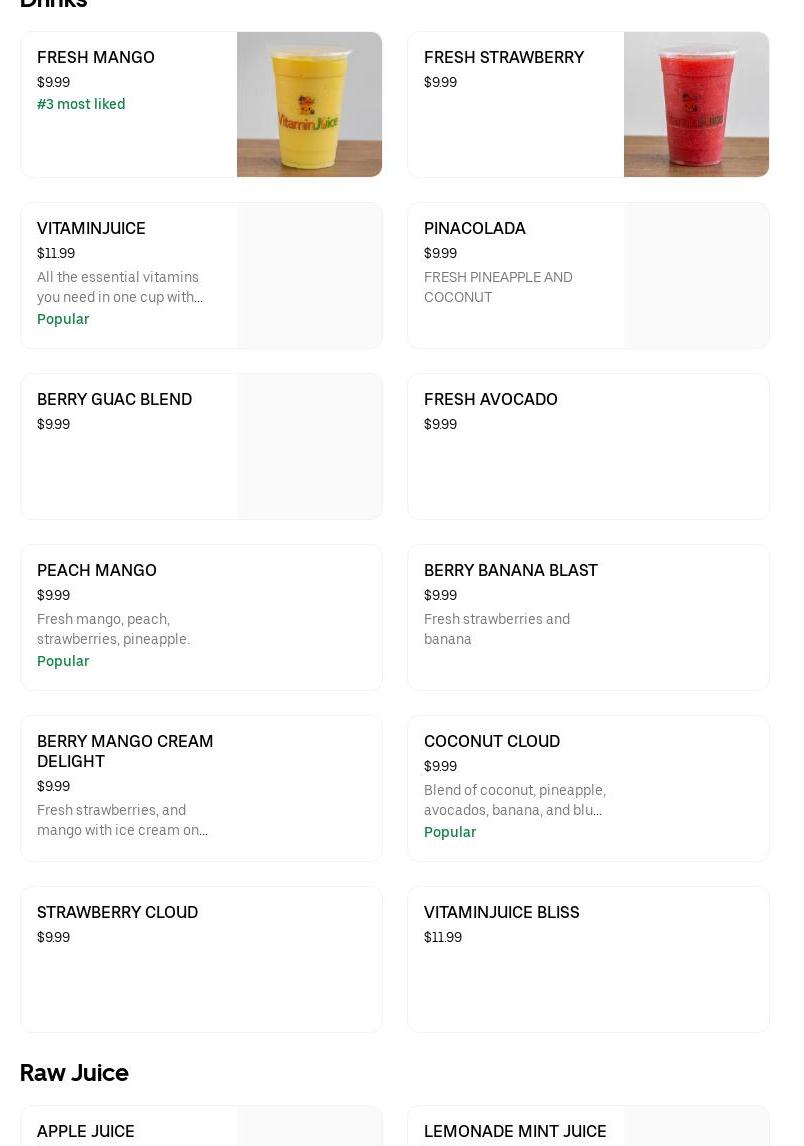Choose the BERRY GUAC BLEND item
The image size is (804, 1146).
(x=115, y=400)
